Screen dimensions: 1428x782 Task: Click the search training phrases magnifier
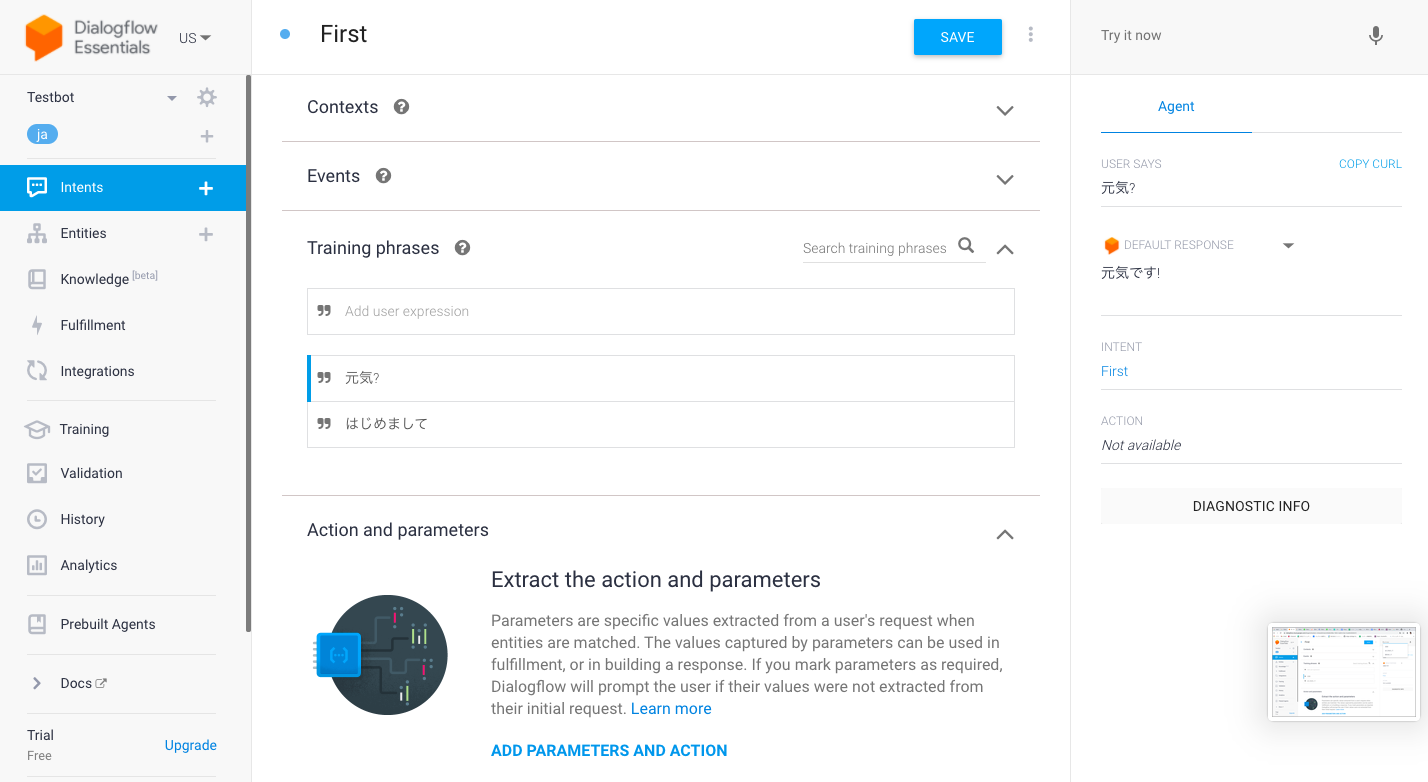[x=966, y=244]
